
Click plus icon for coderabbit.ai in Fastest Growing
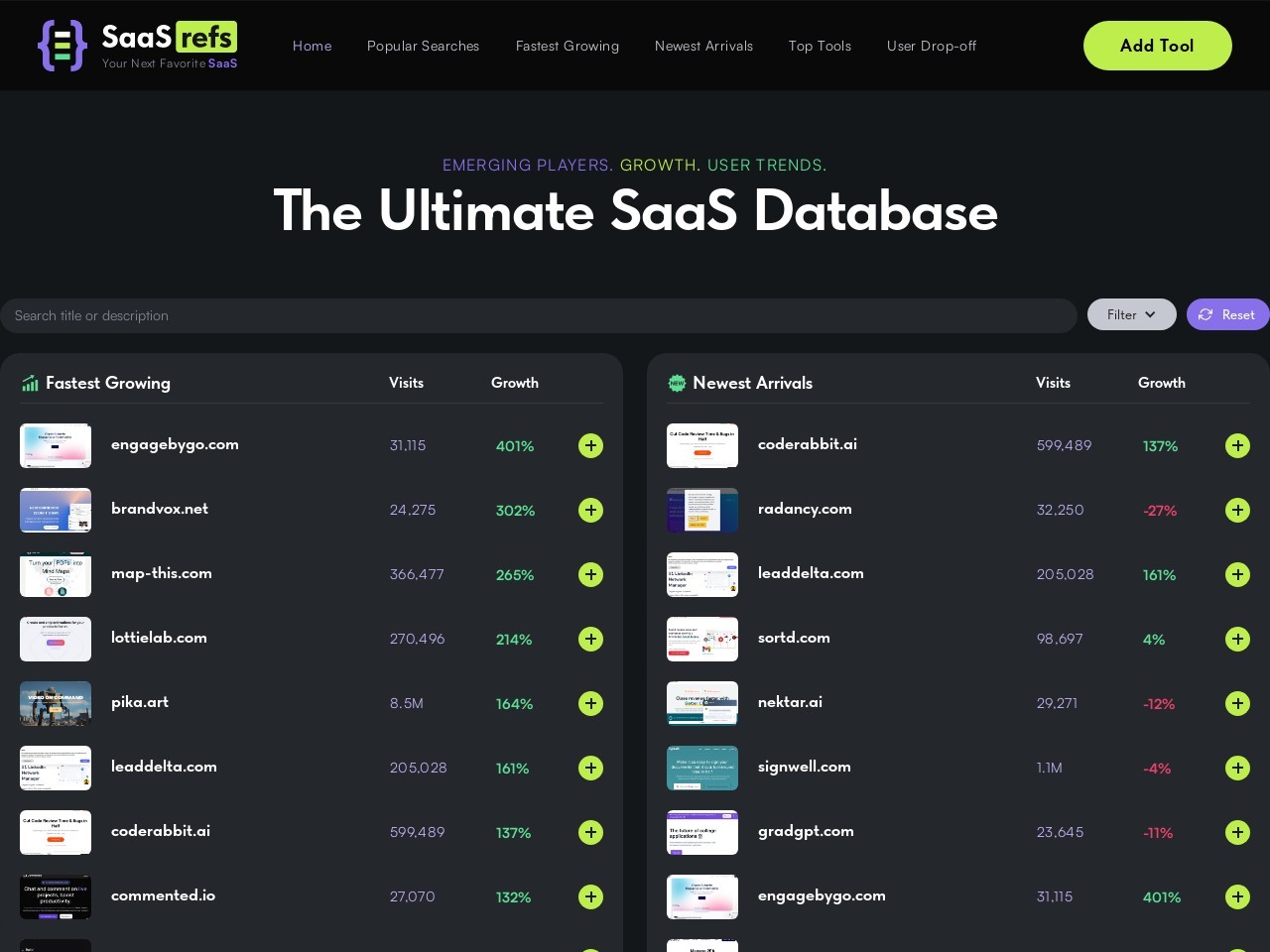590,833
